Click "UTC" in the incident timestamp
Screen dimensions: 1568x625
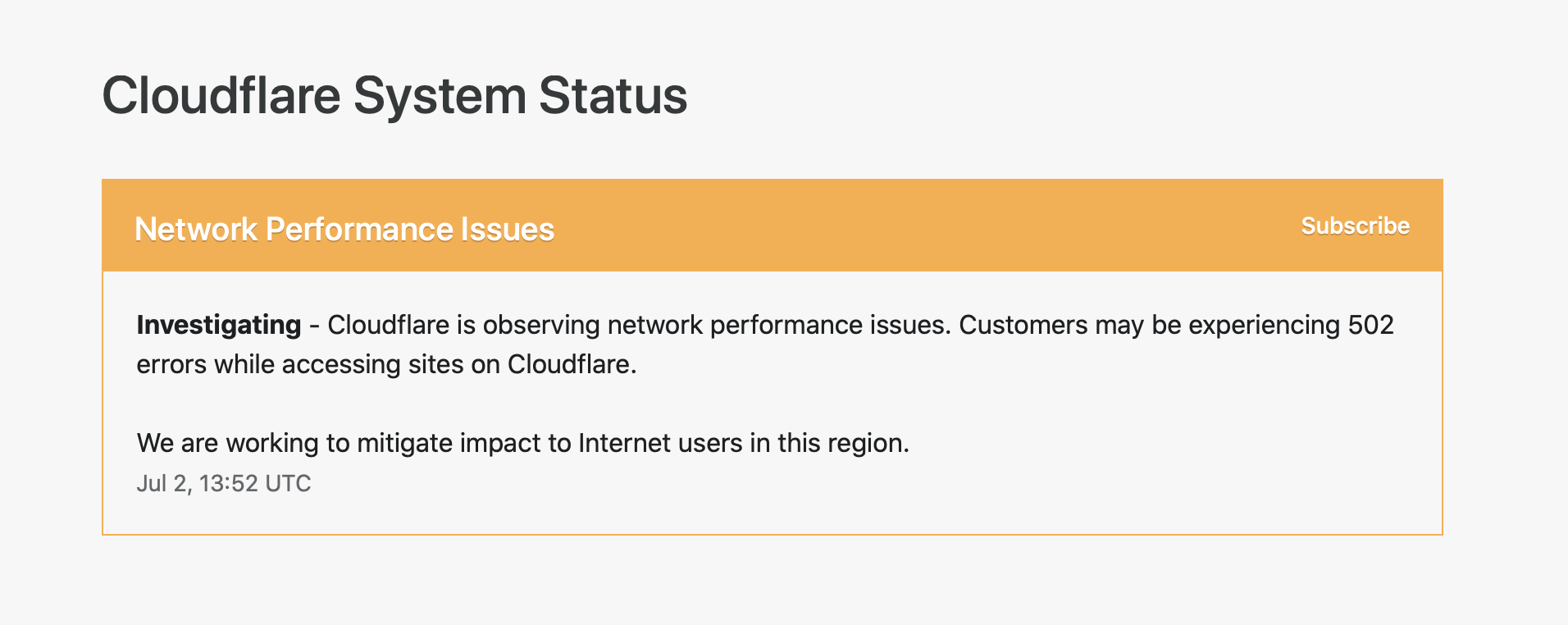coord(288,483)
